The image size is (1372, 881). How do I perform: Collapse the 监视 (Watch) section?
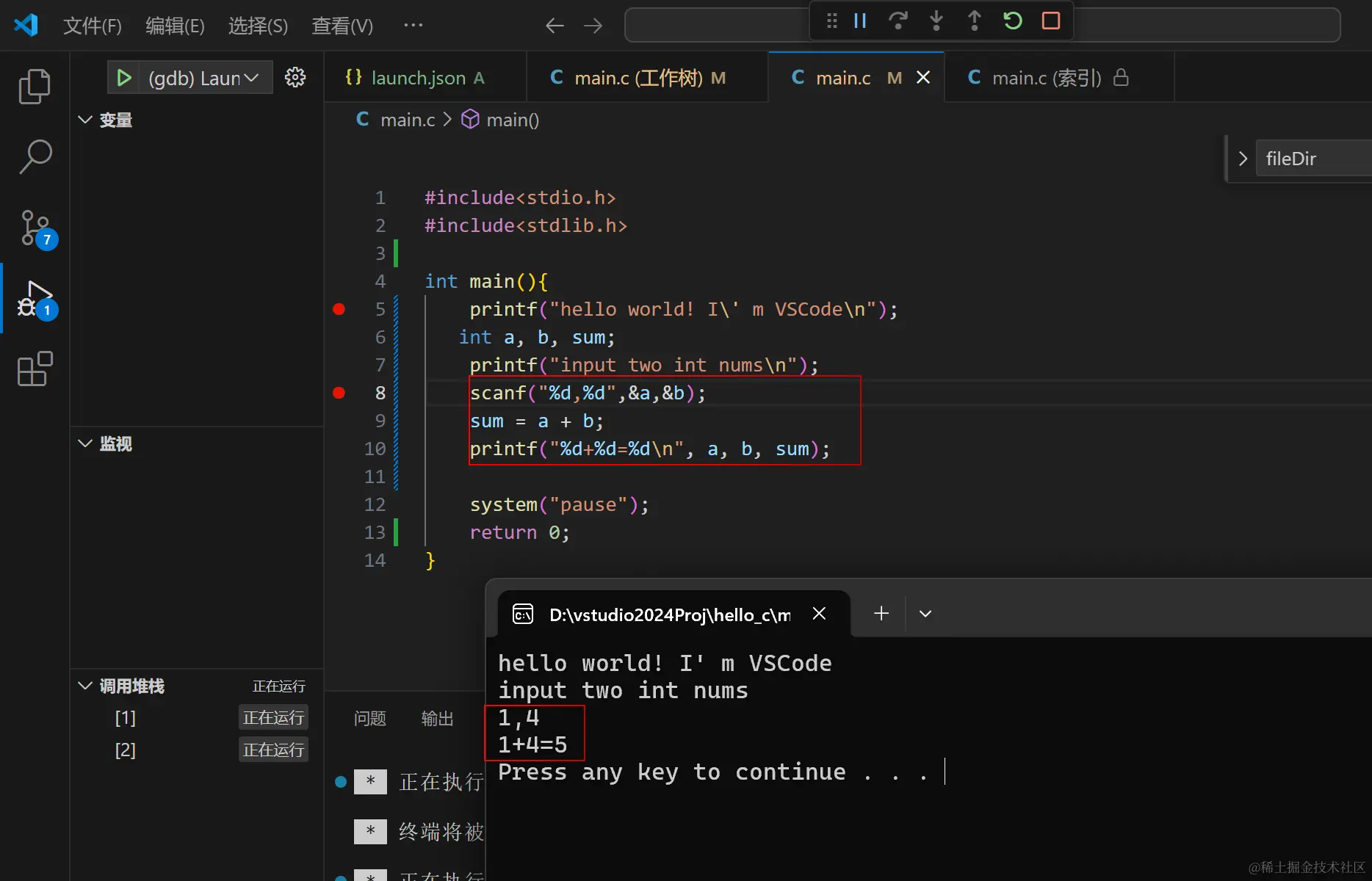coord(85,443)
